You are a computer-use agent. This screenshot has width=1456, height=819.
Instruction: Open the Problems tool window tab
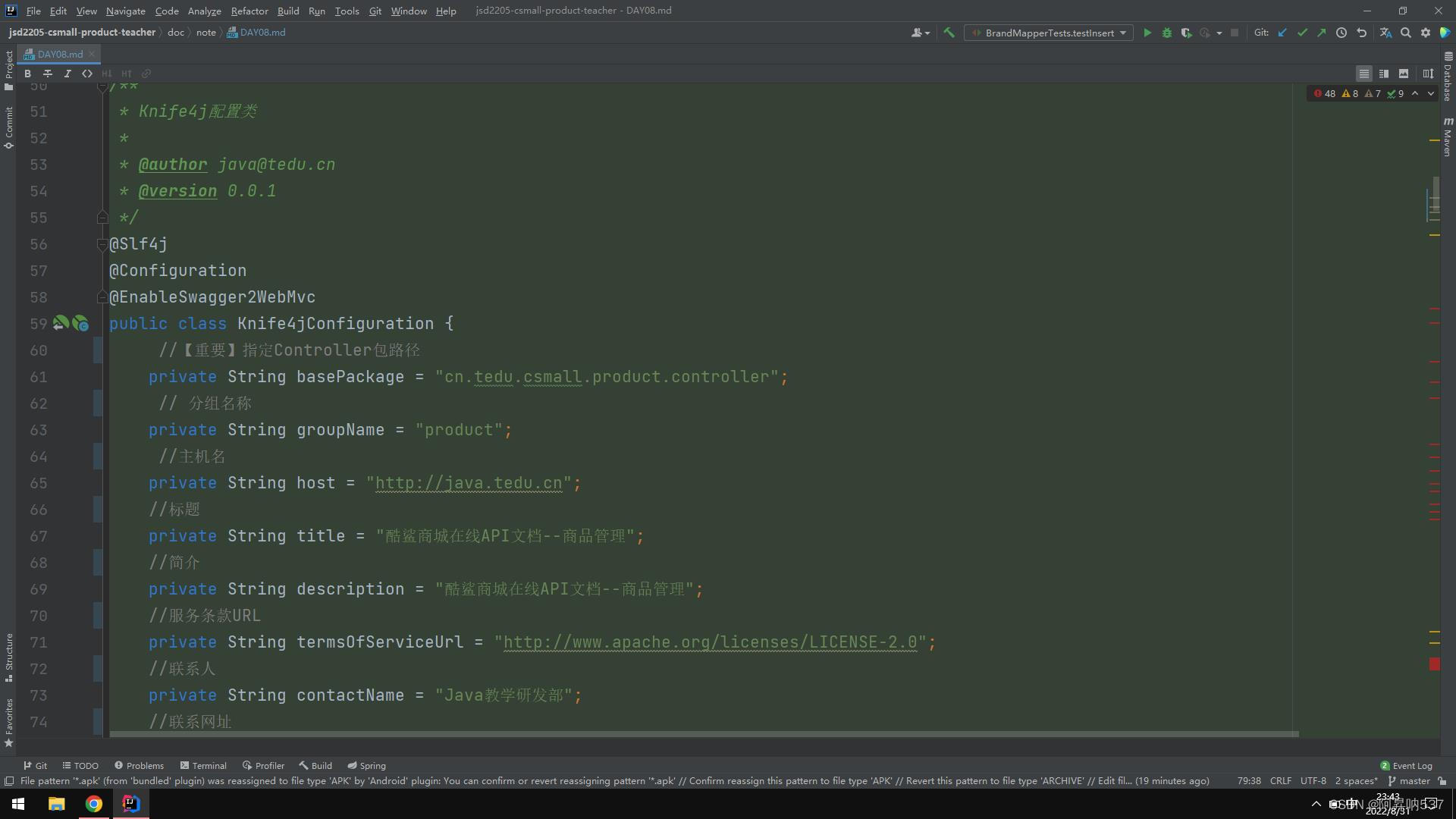(139, 766)
